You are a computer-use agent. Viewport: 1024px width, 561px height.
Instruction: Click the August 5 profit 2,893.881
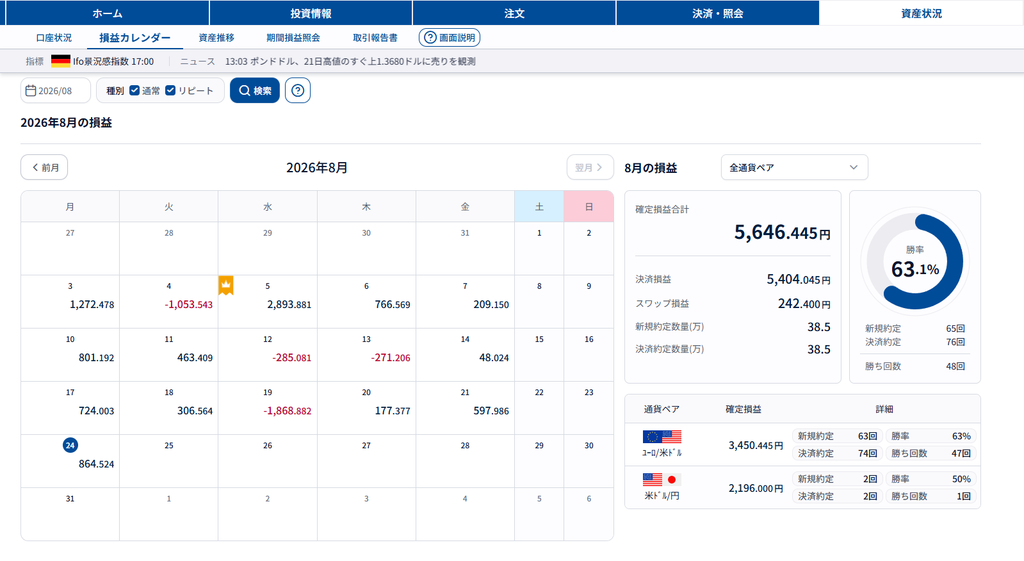pos(289,304)
